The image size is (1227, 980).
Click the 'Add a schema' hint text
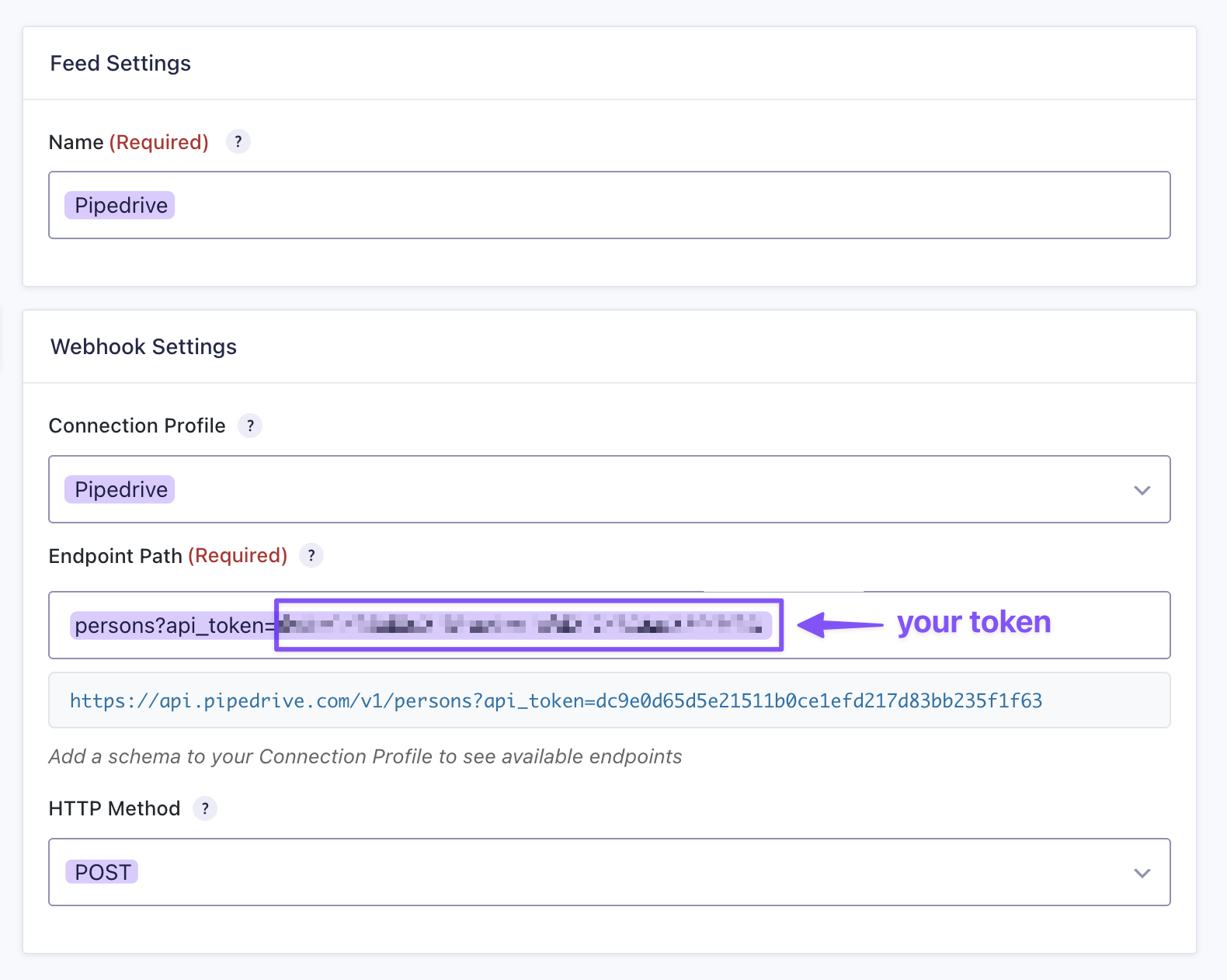[365, 757]
